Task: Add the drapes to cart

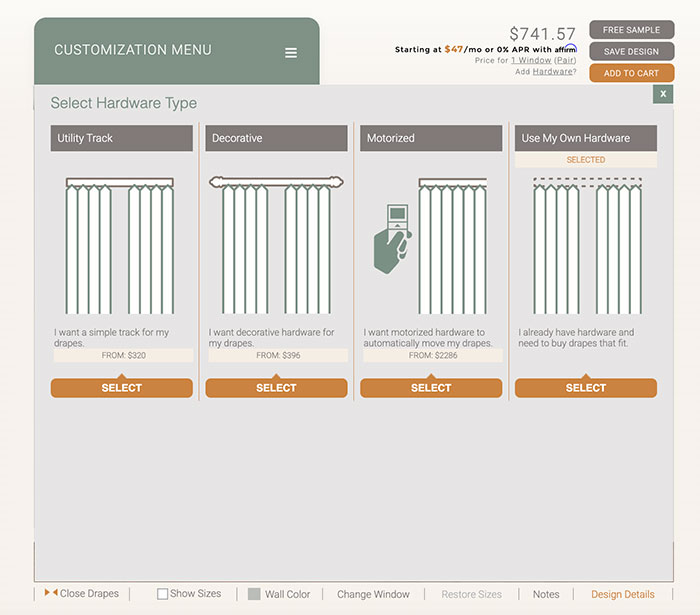Action: point(631,73)
